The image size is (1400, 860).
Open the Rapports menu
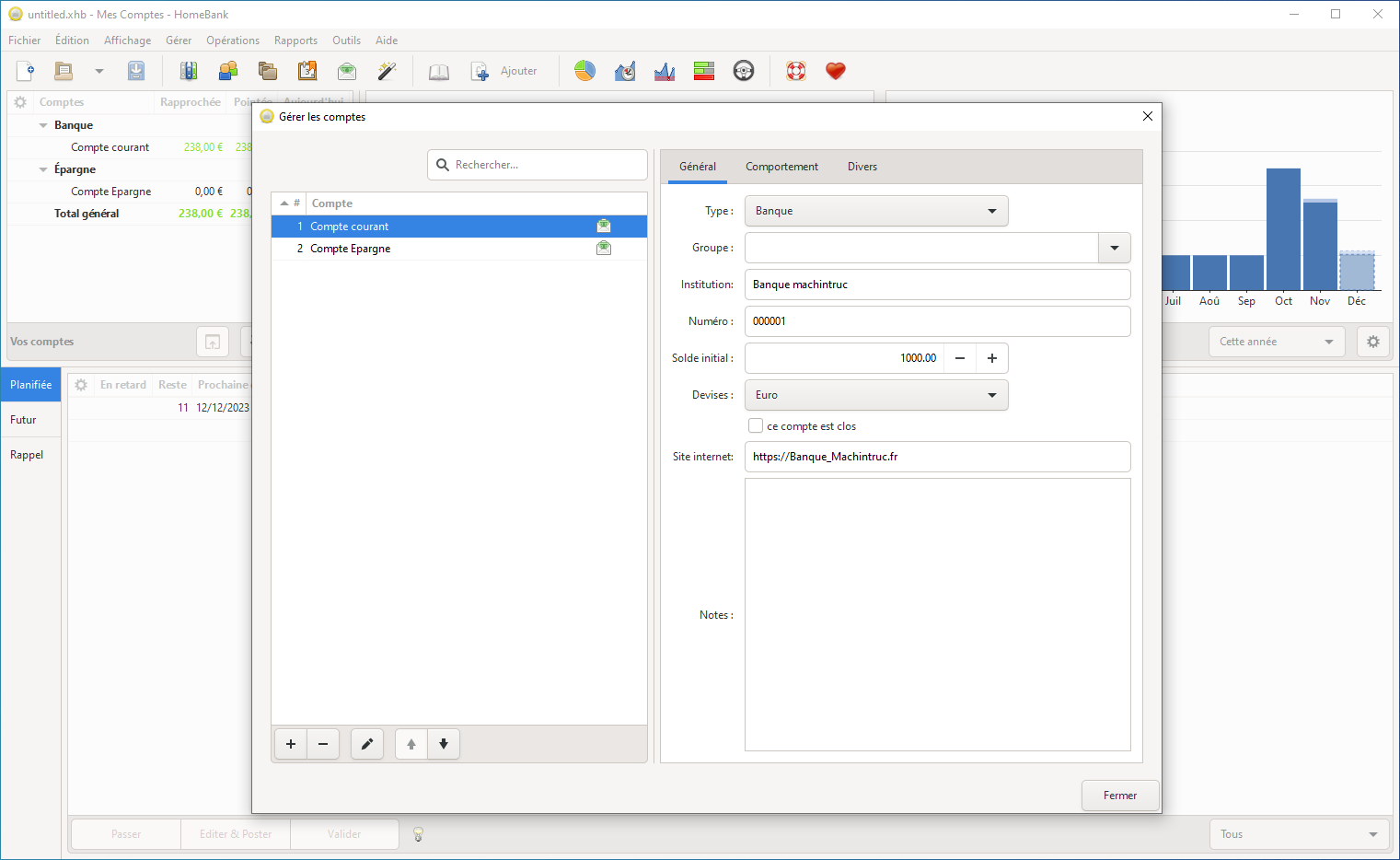click(295, 41)
